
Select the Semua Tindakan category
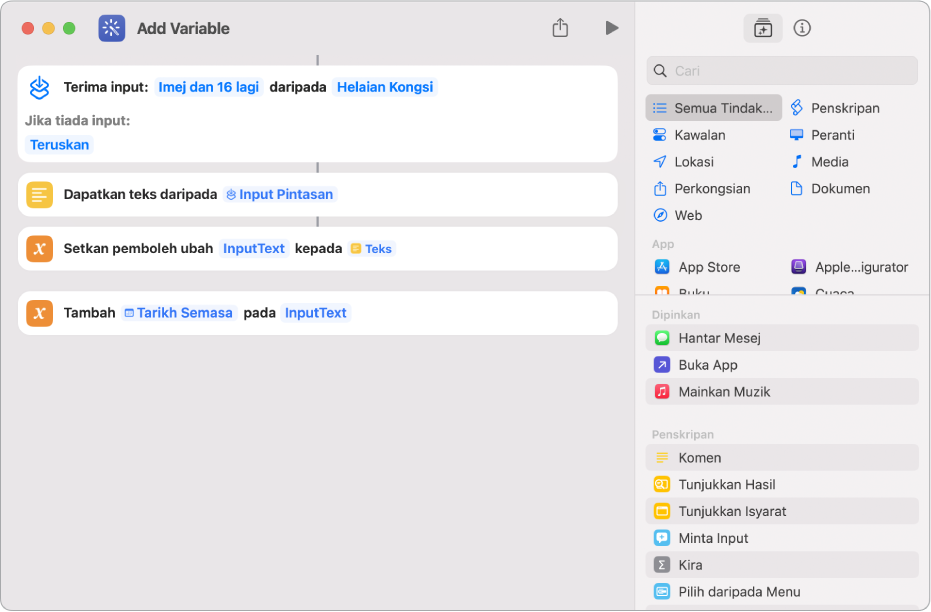point(714,108)
